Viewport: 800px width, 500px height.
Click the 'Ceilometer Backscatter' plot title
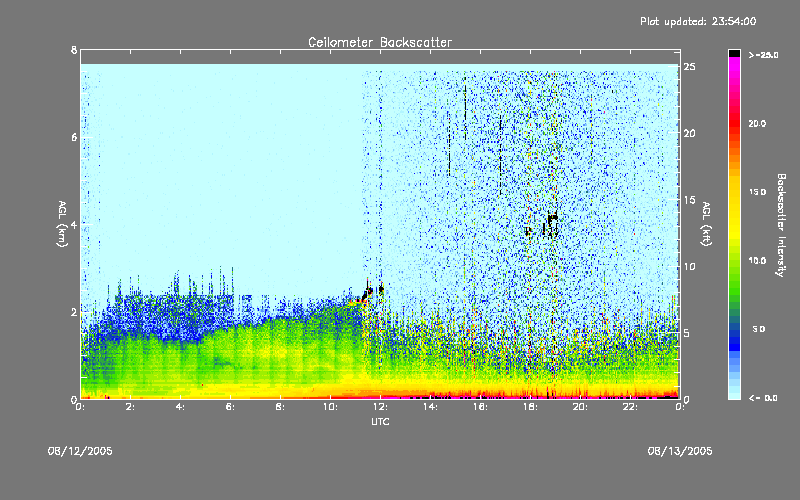[380, 42]
